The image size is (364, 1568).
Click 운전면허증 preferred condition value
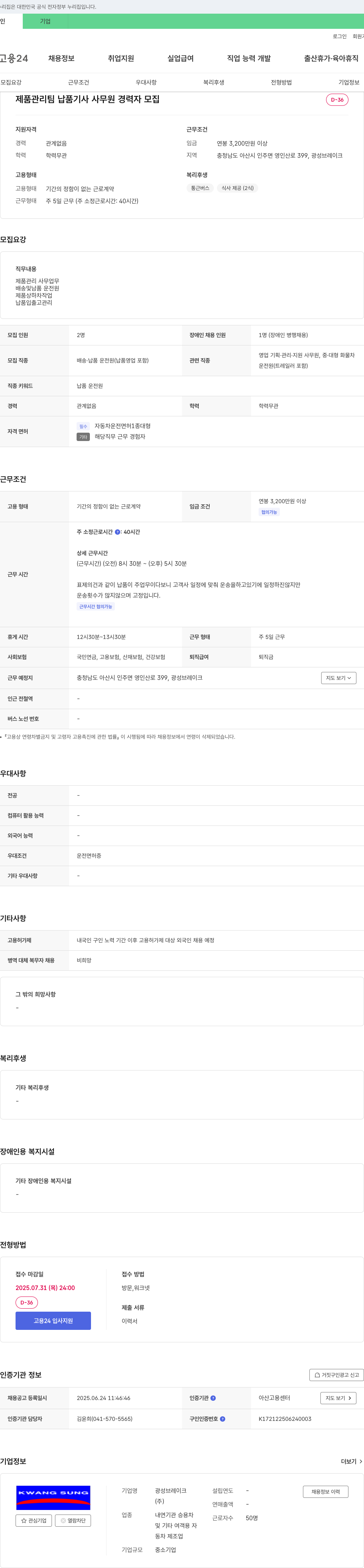click(89, 856)
